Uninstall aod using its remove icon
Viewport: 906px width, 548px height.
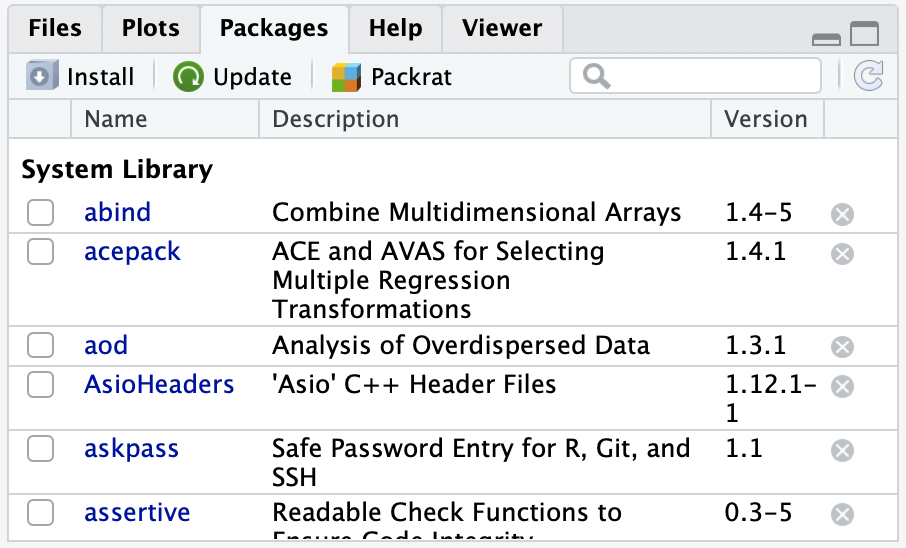point(843,347)
